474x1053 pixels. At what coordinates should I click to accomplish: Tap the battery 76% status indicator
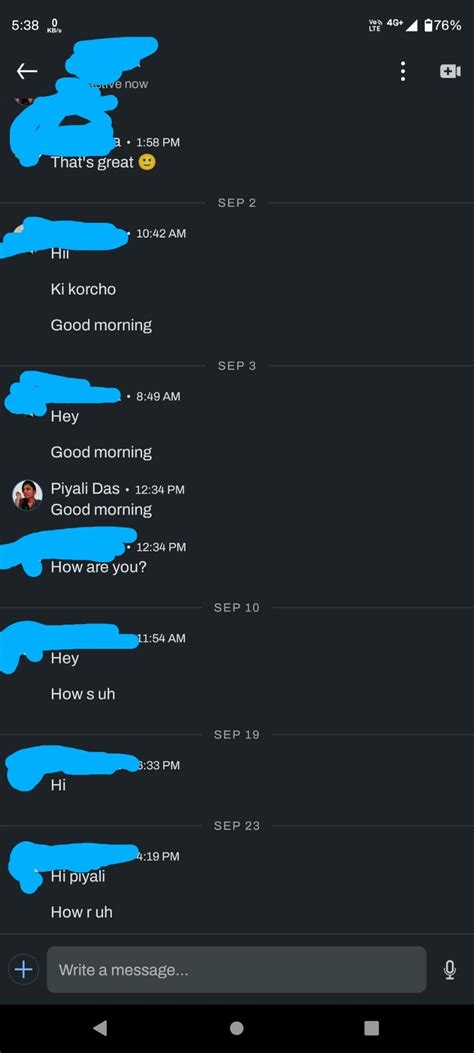tap(442, 26)
